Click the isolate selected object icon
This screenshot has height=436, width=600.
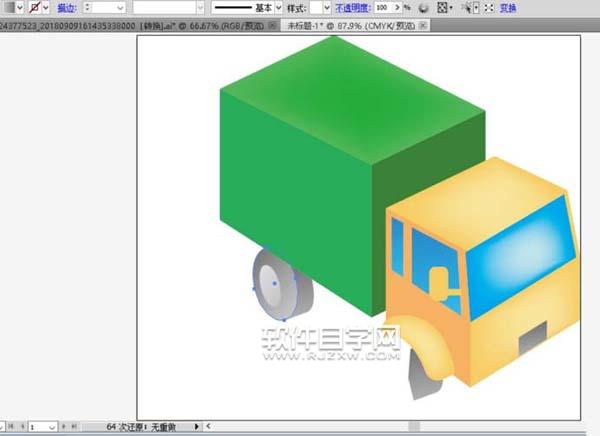pyautogui.click(x=489, y=8)
